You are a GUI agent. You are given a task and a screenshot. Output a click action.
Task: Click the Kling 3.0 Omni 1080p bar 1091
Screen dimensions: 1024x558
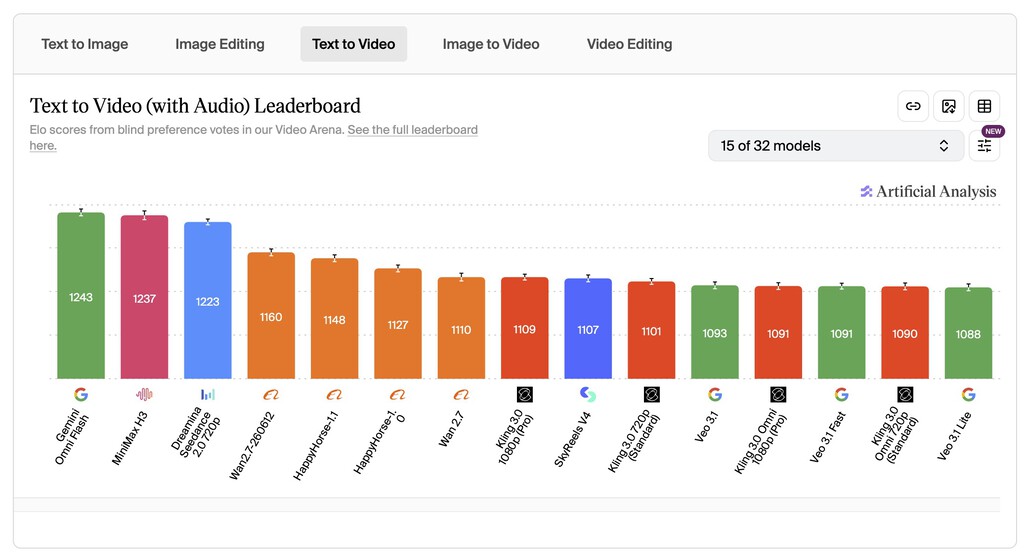click(x=778, y=332)
